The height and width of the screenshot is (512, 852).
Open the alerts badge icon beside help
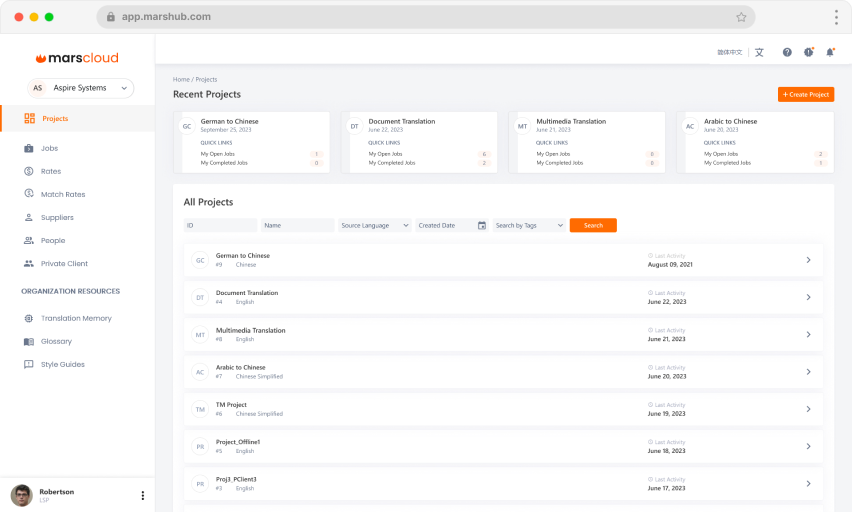[x=808, y=52]
